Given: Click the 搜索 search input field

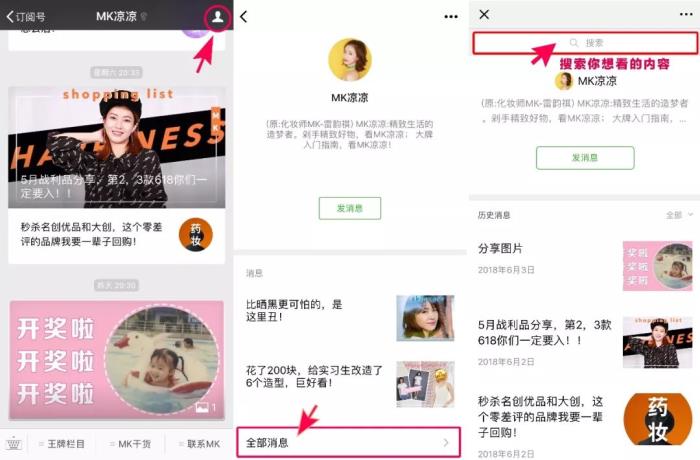Looking at the screenshot, I should point(585,43).
